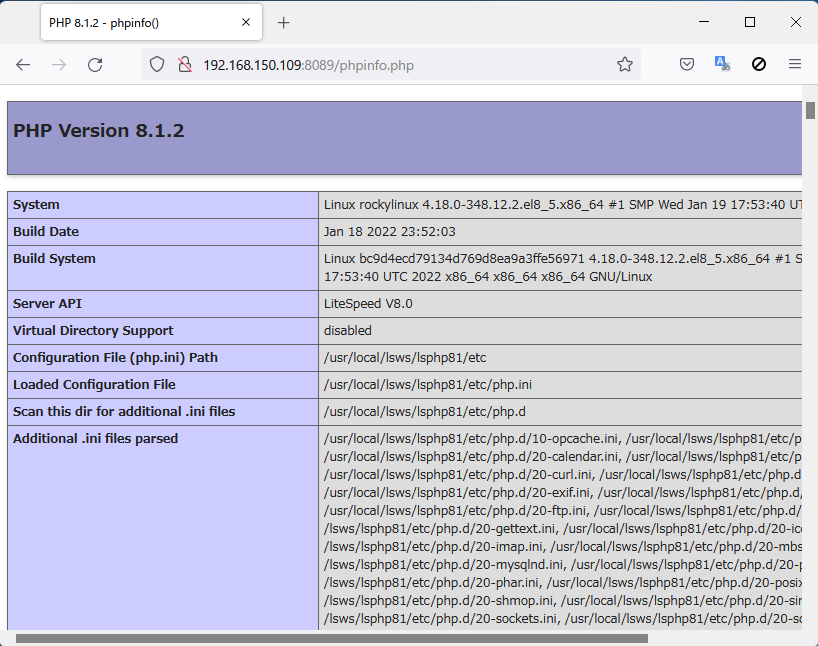Save the page to Pocket
This screenshot has width=818, height=646.
coord(687,65)
